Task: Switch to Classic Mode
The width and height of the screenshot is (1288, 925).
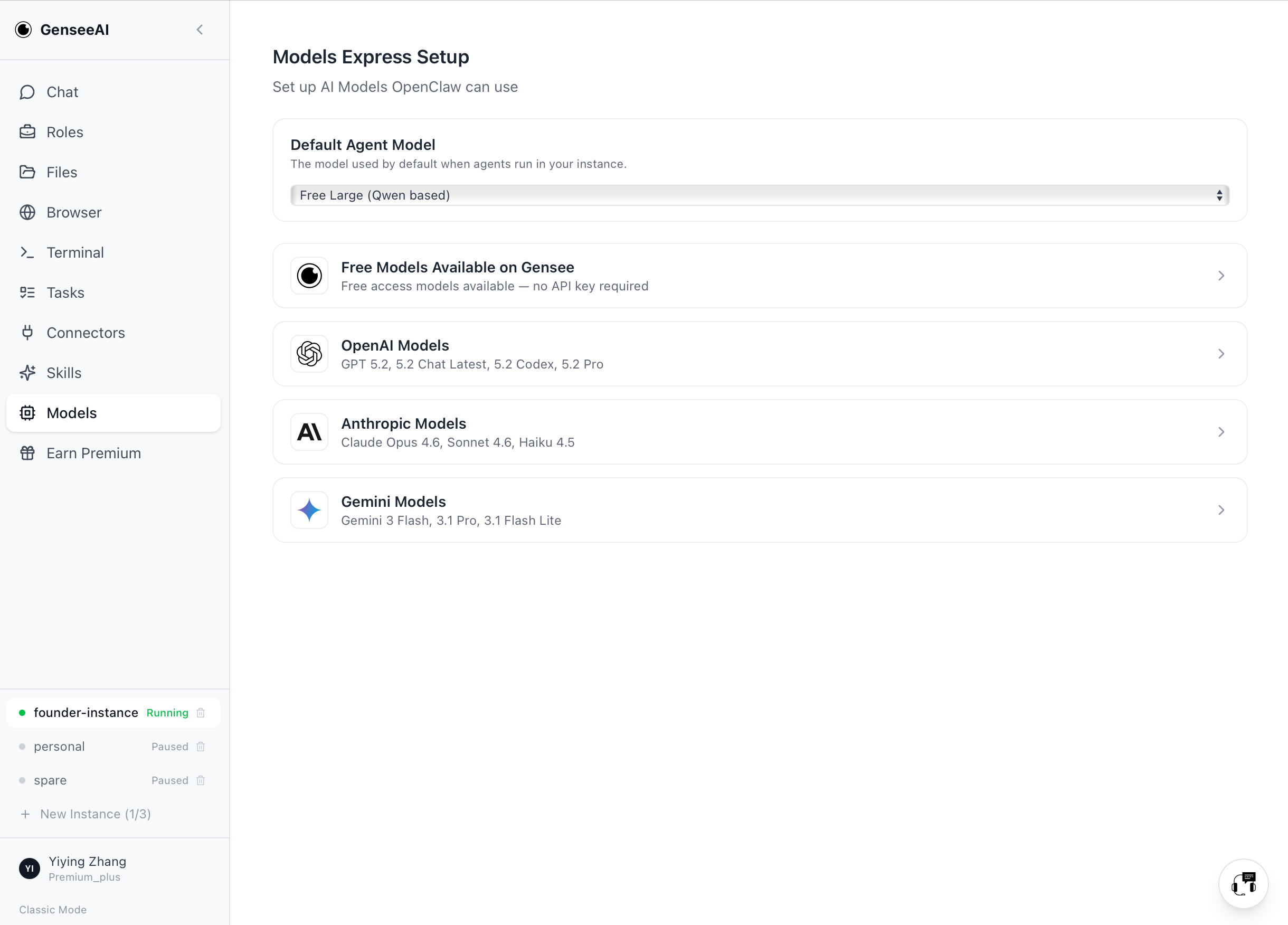Action: point(53,910)
